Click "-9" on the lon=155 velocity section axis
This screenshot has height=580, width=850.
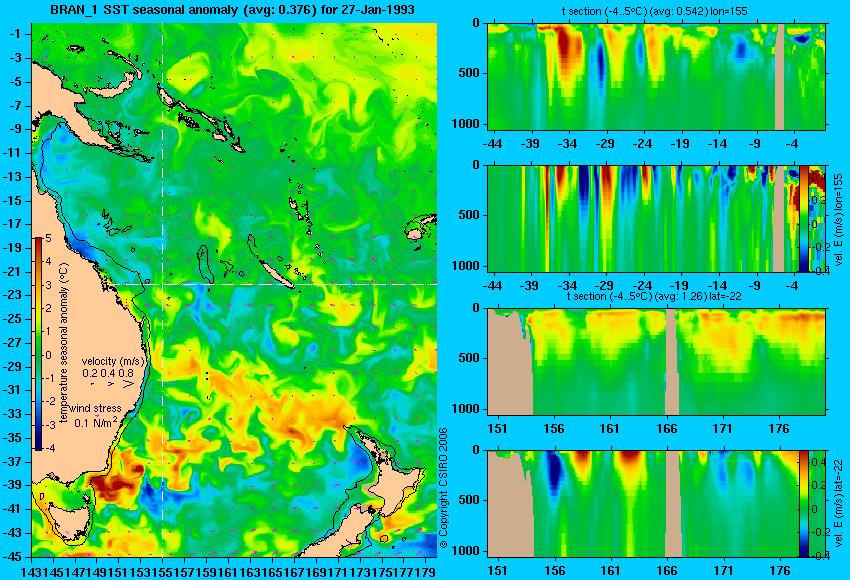[x=756, y=286]
